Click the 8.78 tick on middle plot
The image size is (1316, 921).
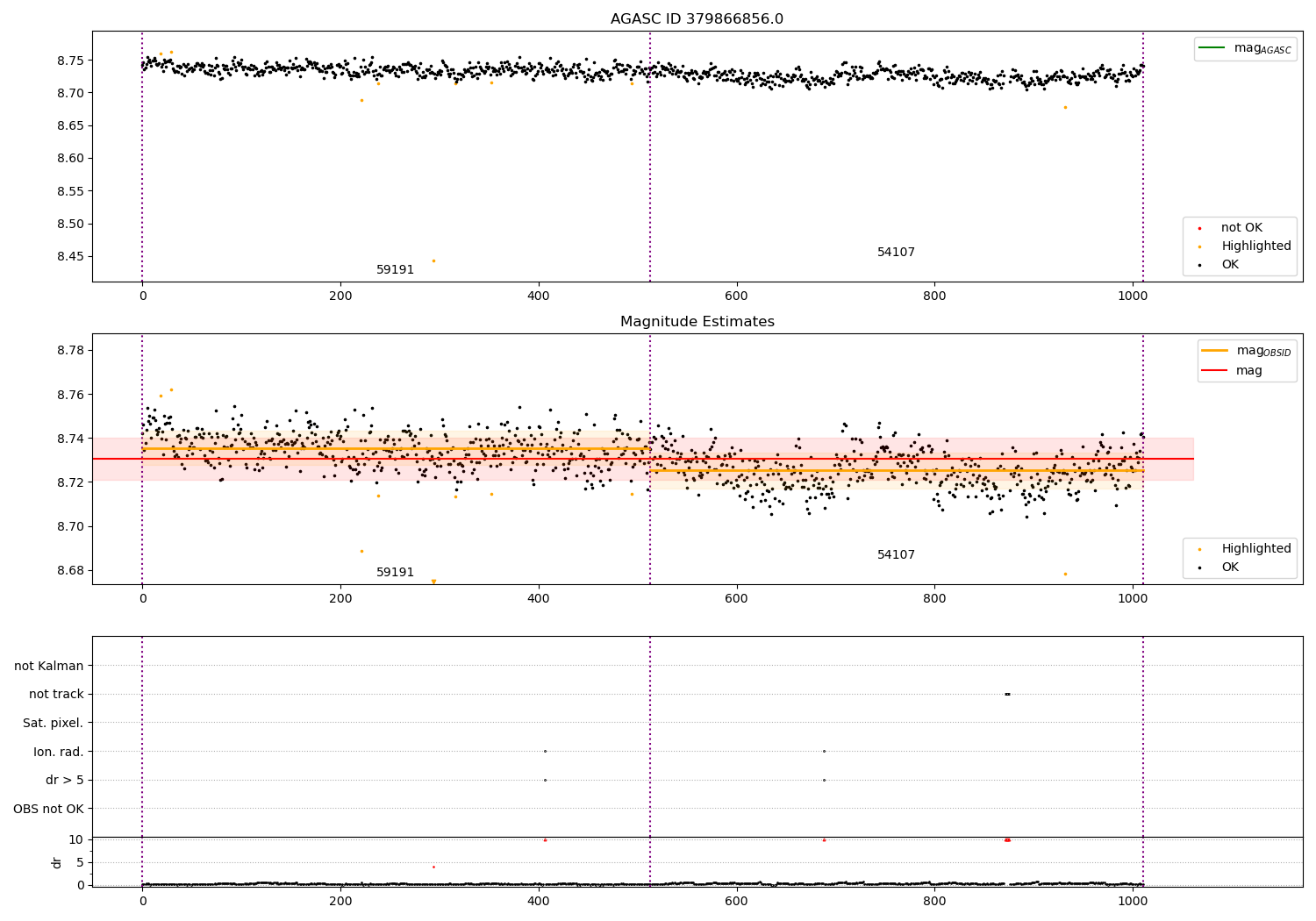[69, 351]
